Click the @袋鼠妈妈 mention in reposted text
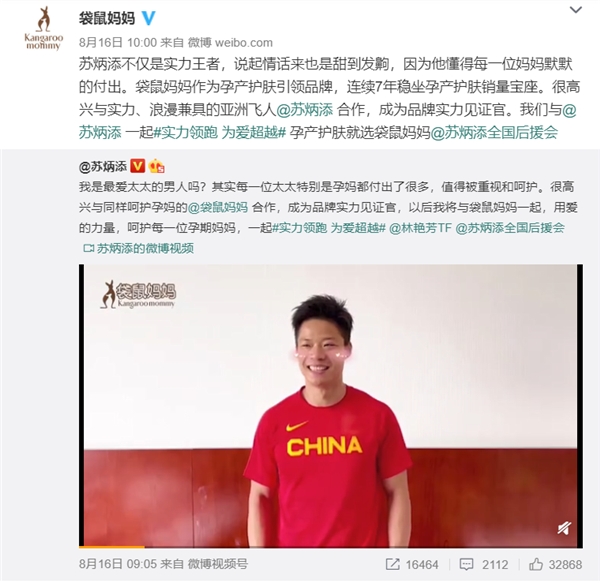Screen dimensions: 600x583 coord(218,207)
